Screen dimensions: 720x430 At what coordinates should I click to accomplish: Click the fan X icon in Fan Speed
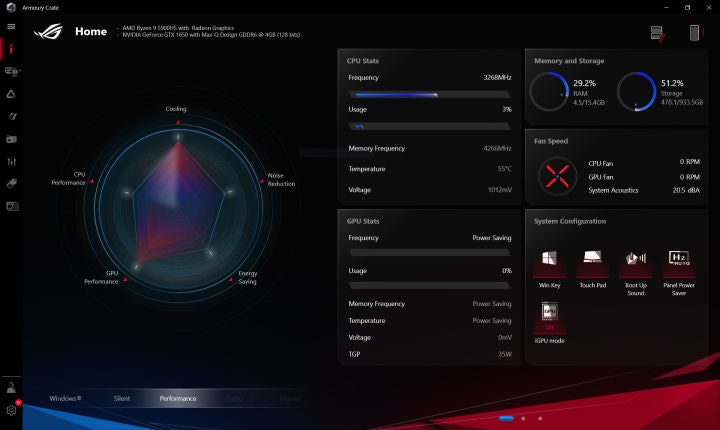[x=557, y=176]
